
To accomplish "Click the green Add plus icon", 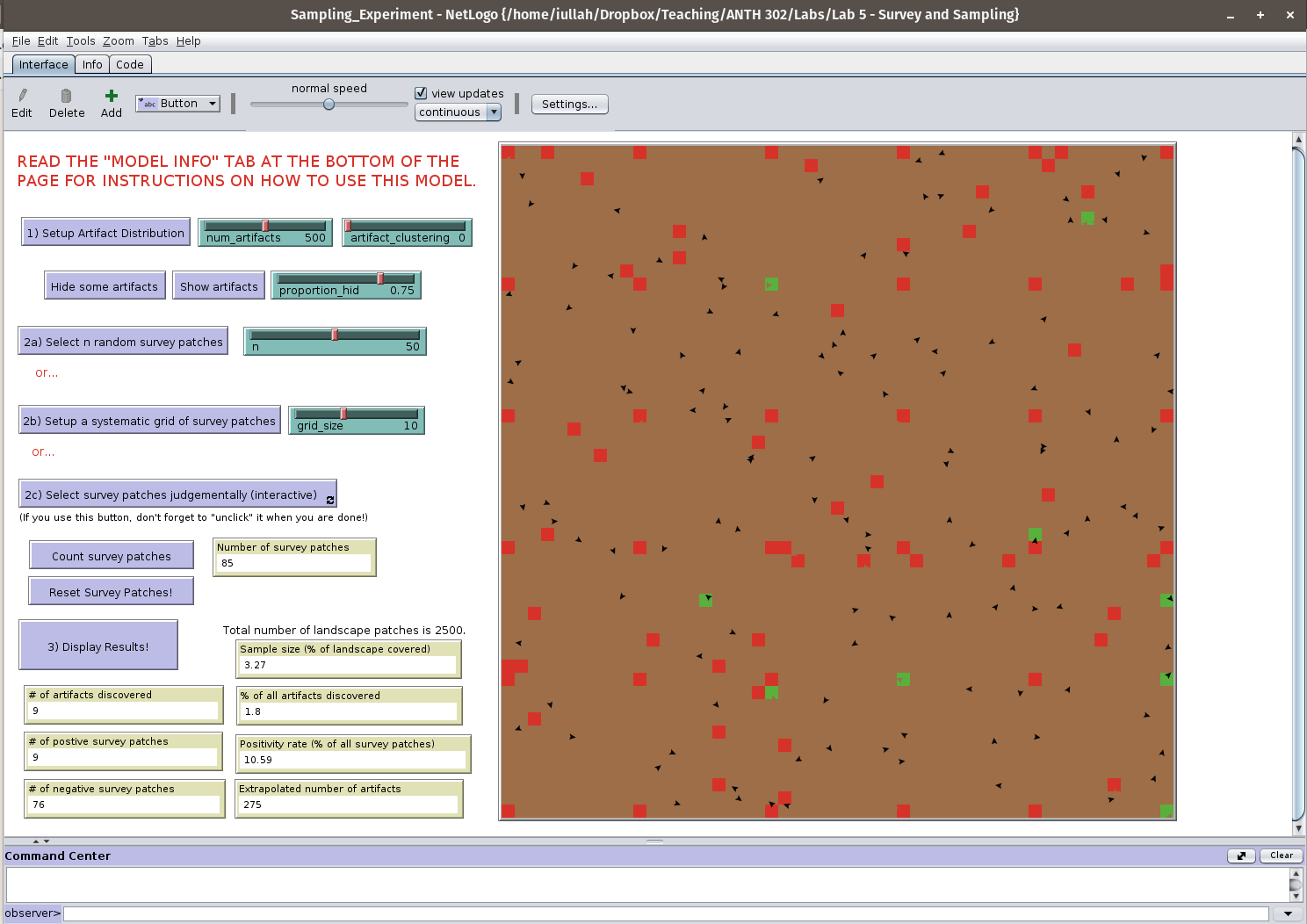I will click(111, 96).
